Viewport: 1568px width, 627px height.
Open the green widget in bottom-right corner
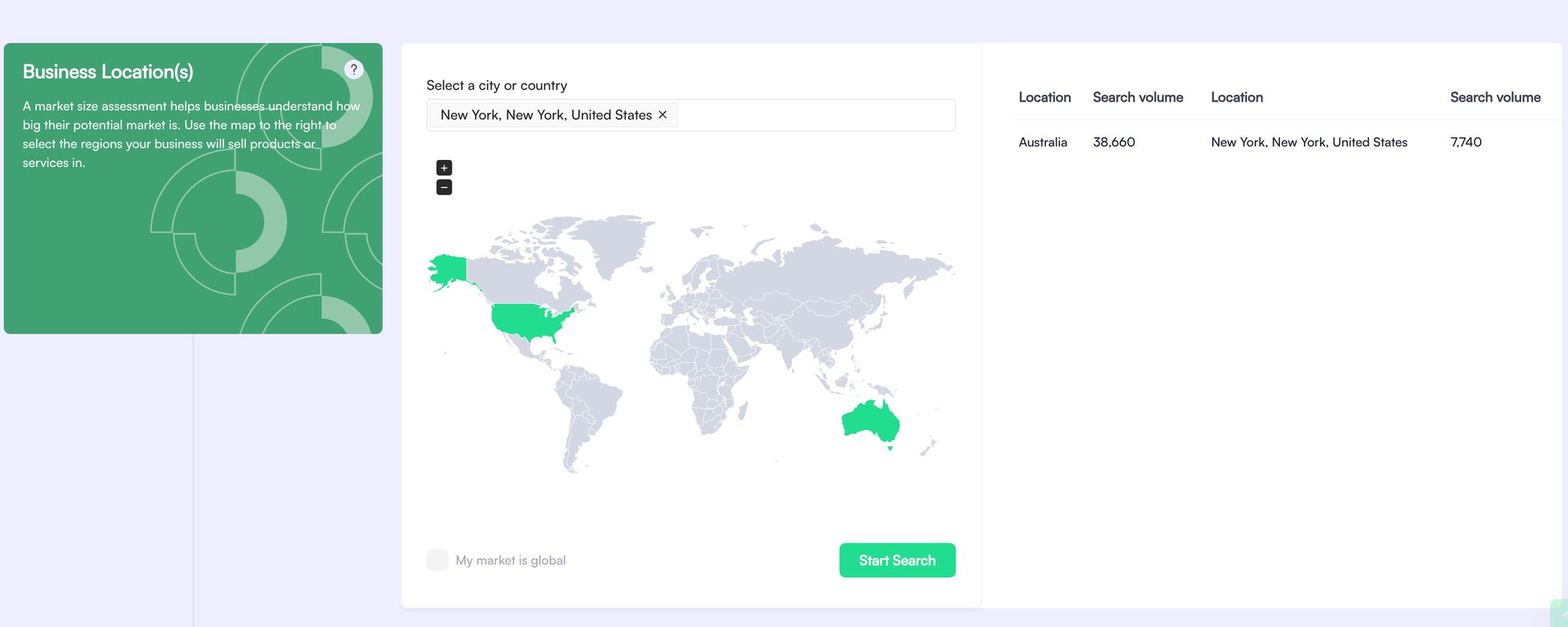[x=1560, y=614]
